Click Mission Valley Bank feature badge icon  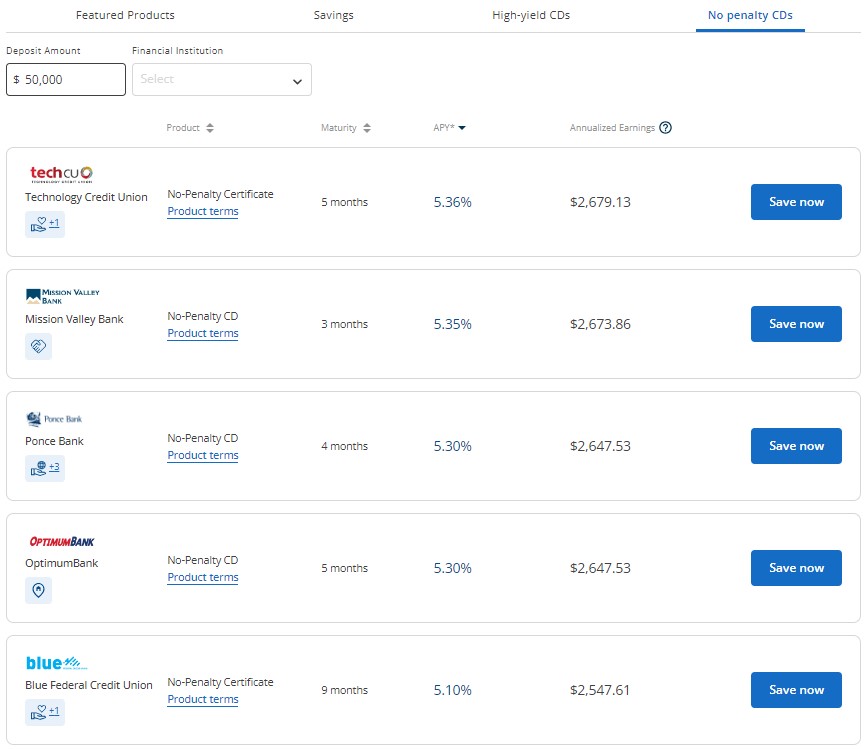[x=38, y=346]
